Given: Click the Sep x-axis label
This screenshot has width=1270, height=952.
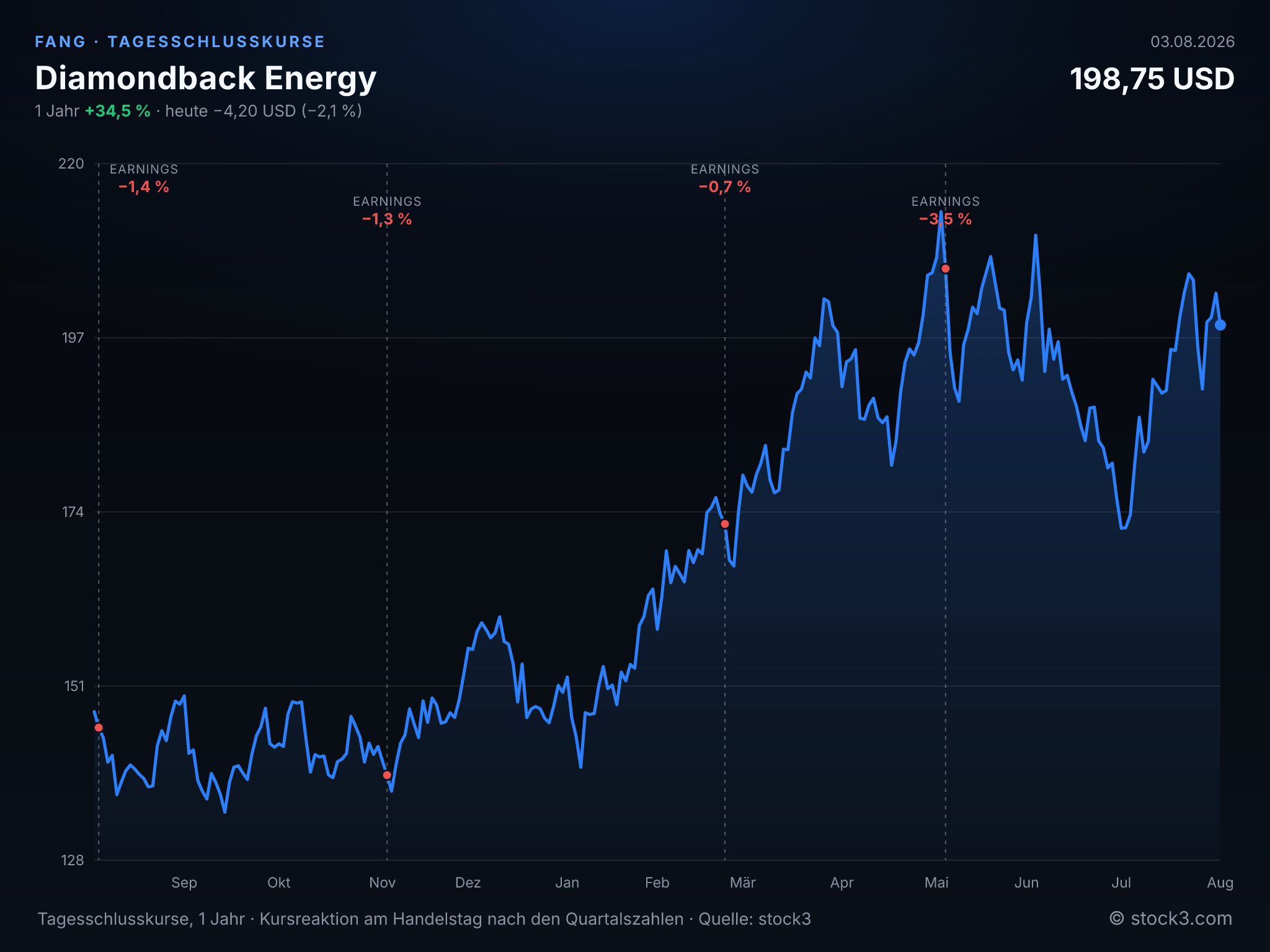Looking at the screenshot, I should click(x=184, y=883).
